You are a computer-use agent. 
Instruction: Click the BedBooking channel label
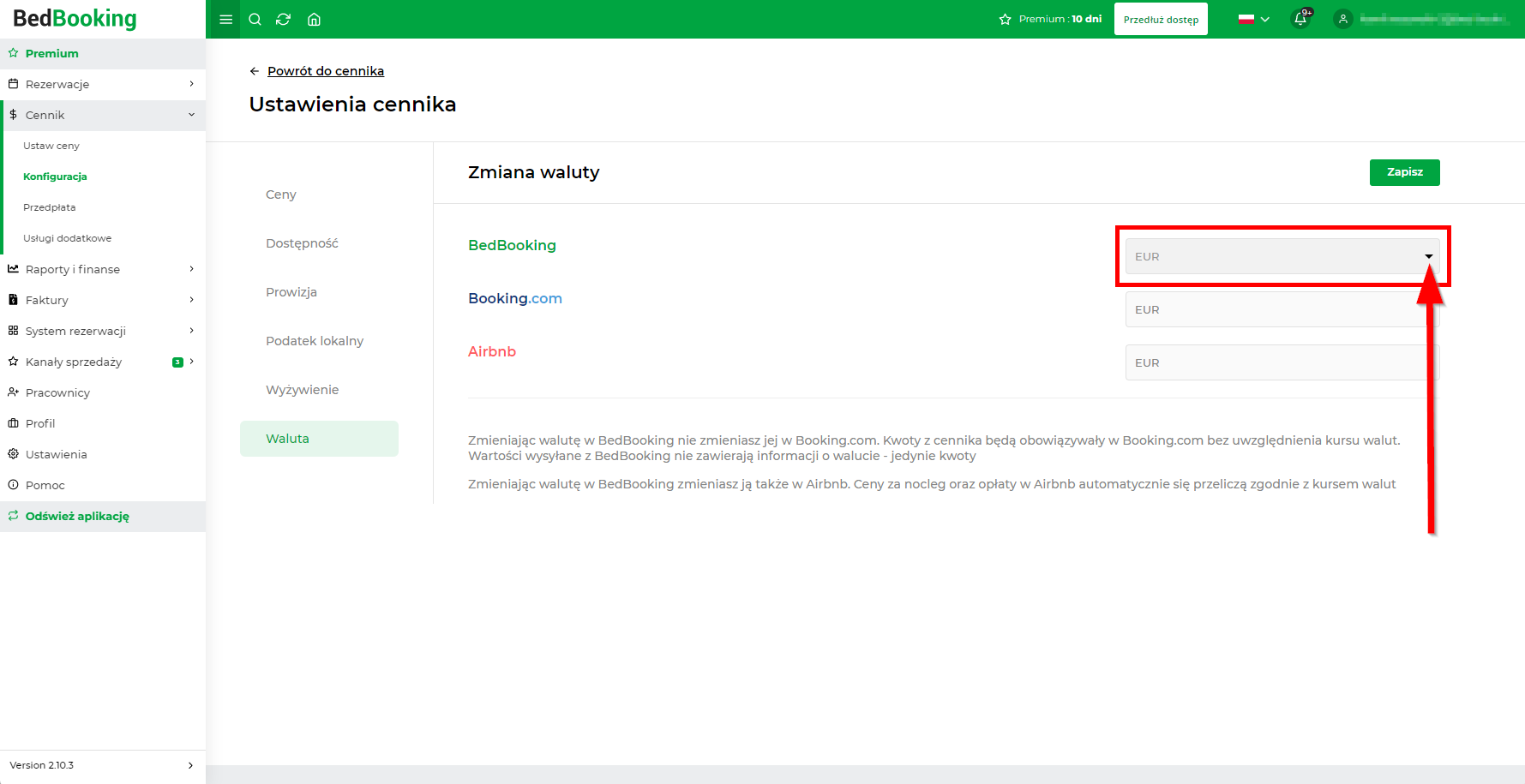(x=512, y=245)
